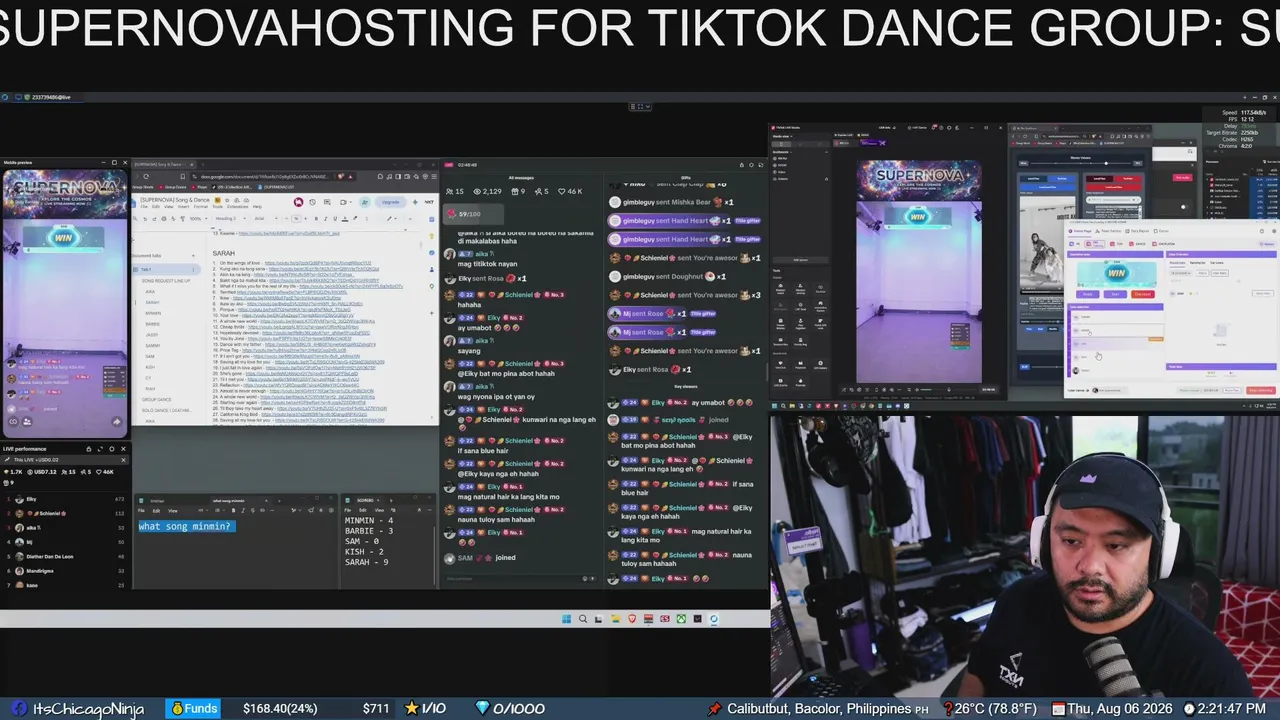This screenshot has height=720, width=1280.
Task: Open Brave browser from the captured taskbar
Action: pyautogui.click(x=632, y=619)
